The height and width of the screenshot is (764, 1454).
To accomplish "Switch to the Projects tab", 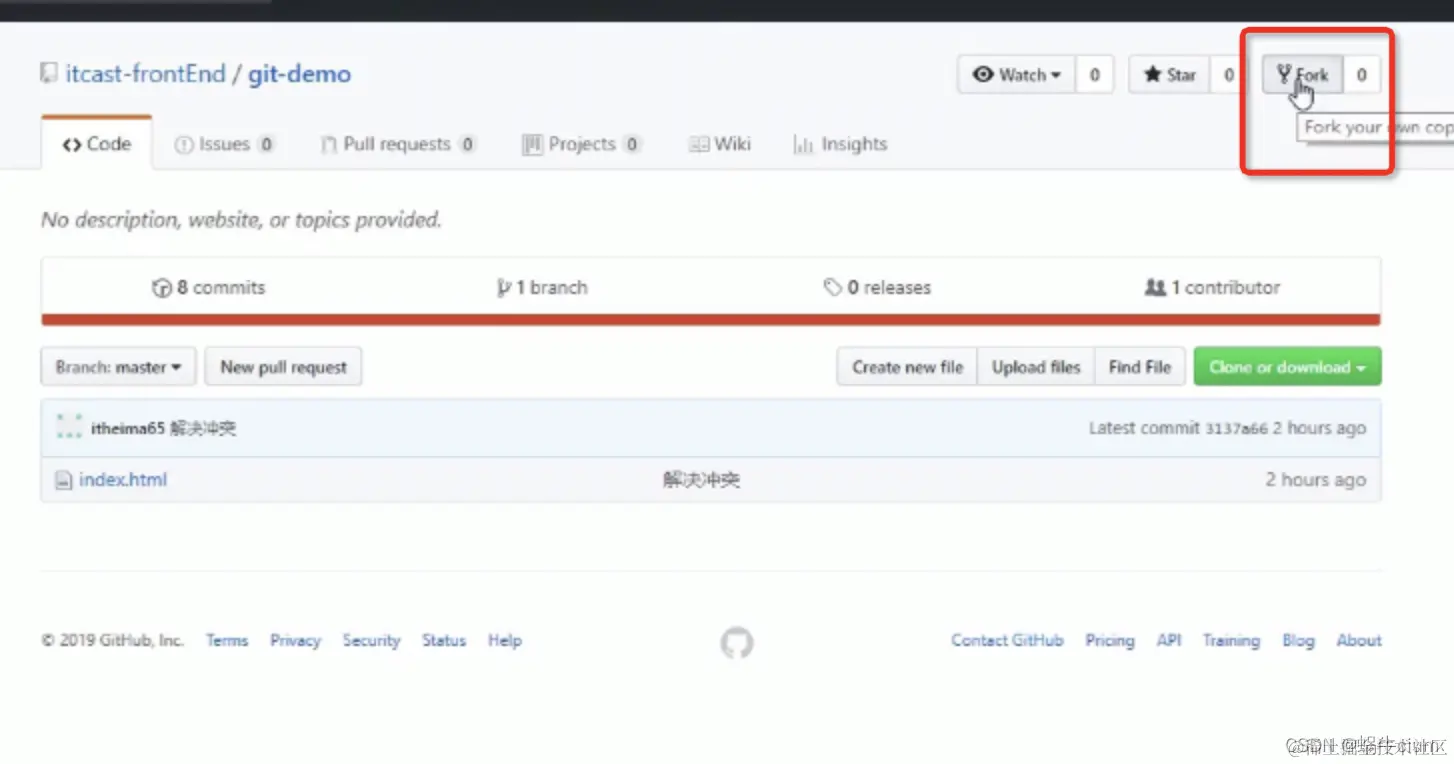I will [x=581, y=144].
